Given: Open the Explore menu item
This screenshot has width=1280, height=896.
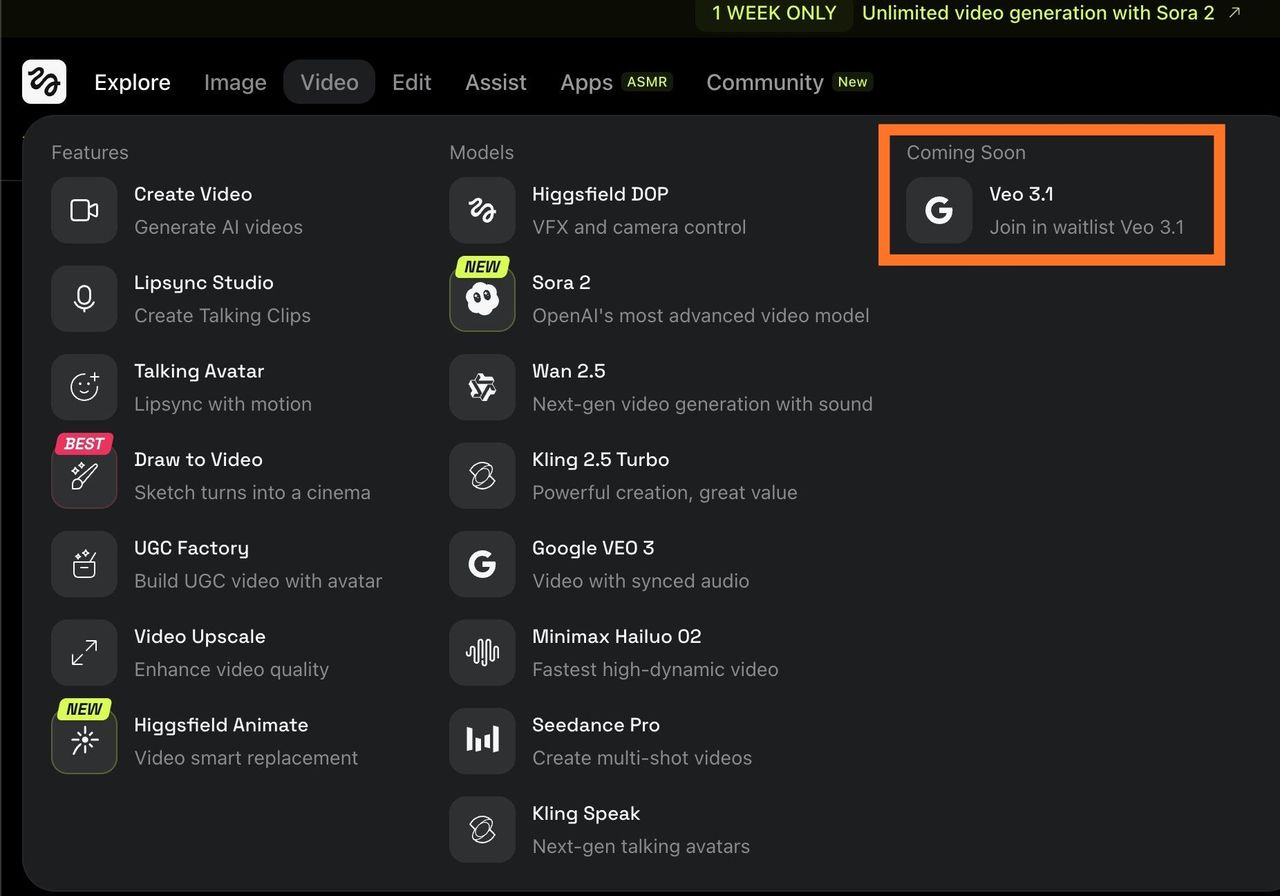Looking at the screenshot, I should pos(132,82).
